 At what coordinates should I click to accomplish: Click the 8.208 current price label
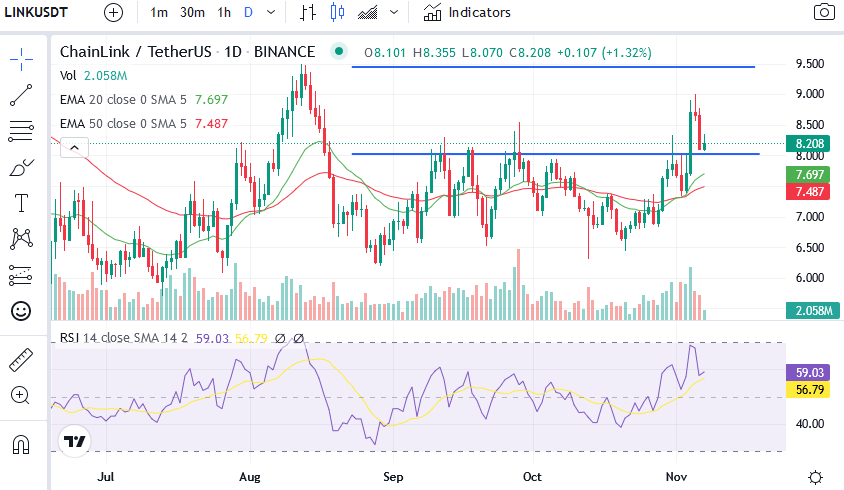pyautogui.click(x=810, y=144)
